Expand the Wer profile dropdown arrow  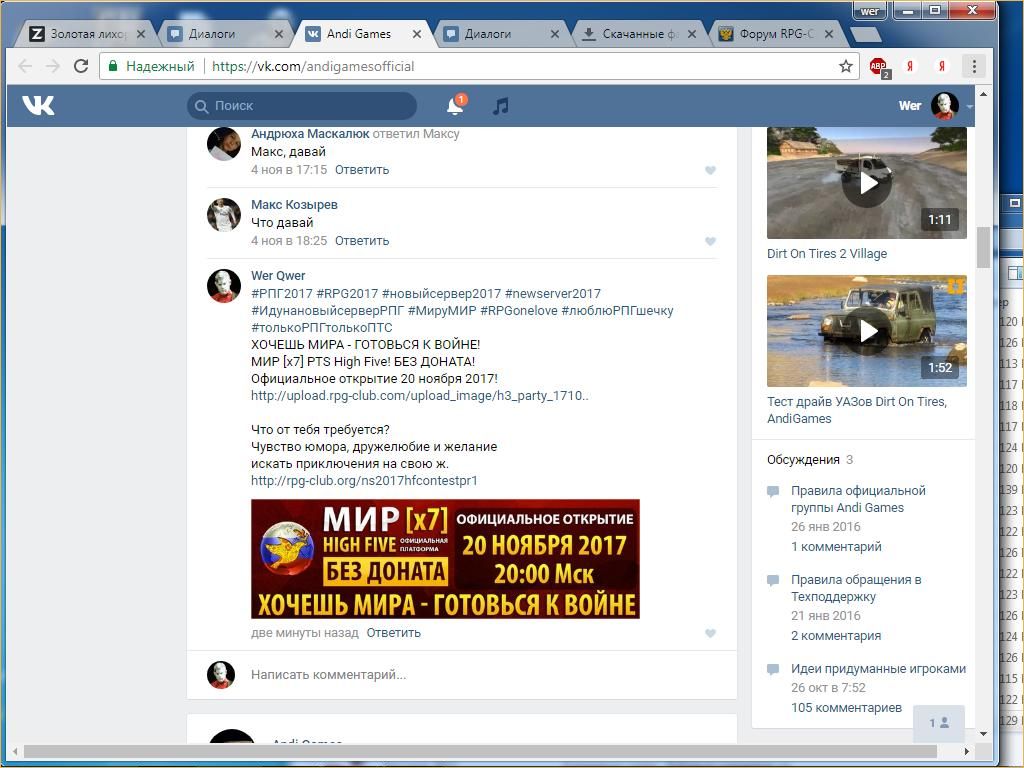pos(969,106)
